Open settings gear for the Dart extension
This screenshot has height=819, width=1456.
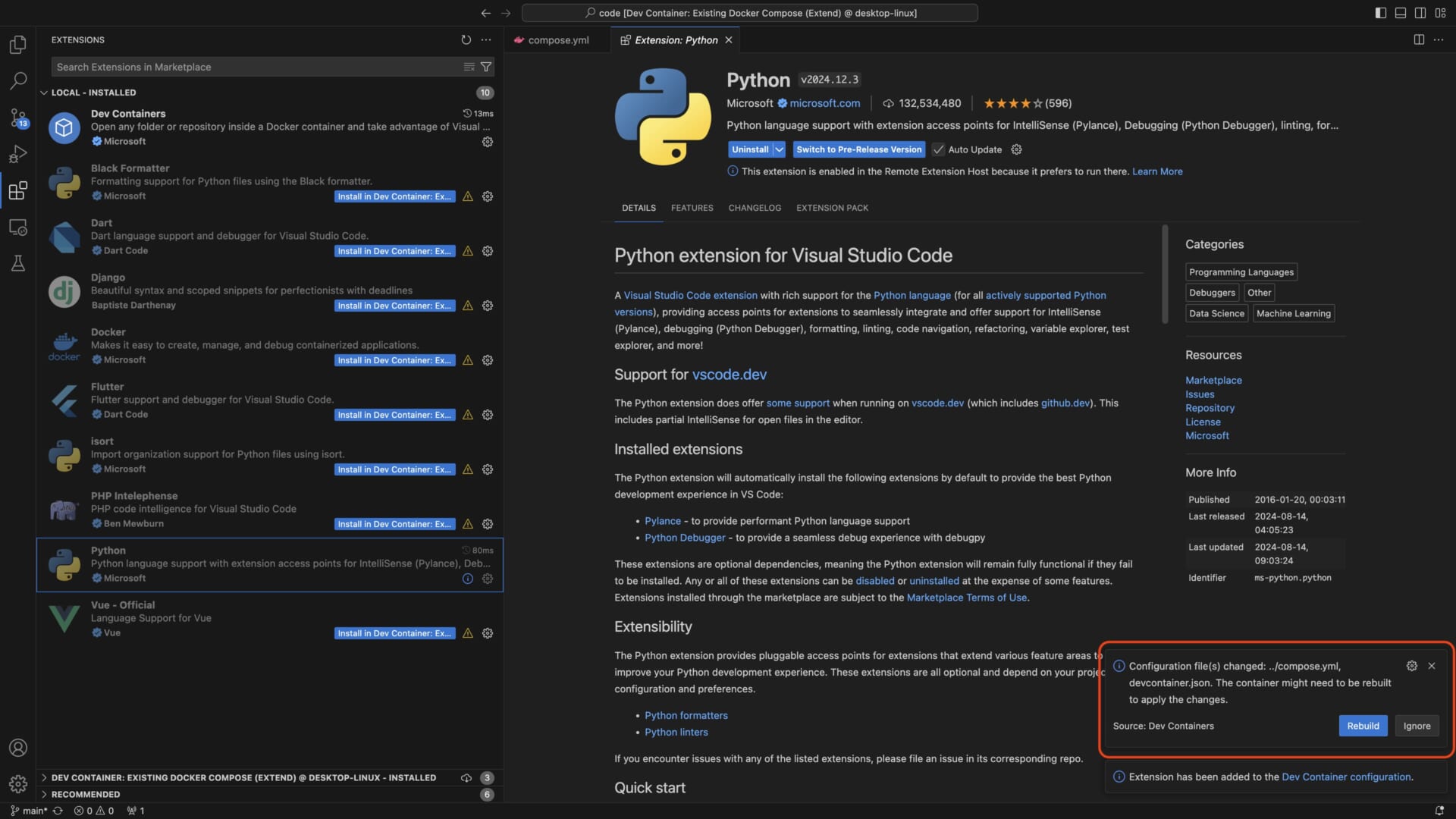click(x=487, y=250)
